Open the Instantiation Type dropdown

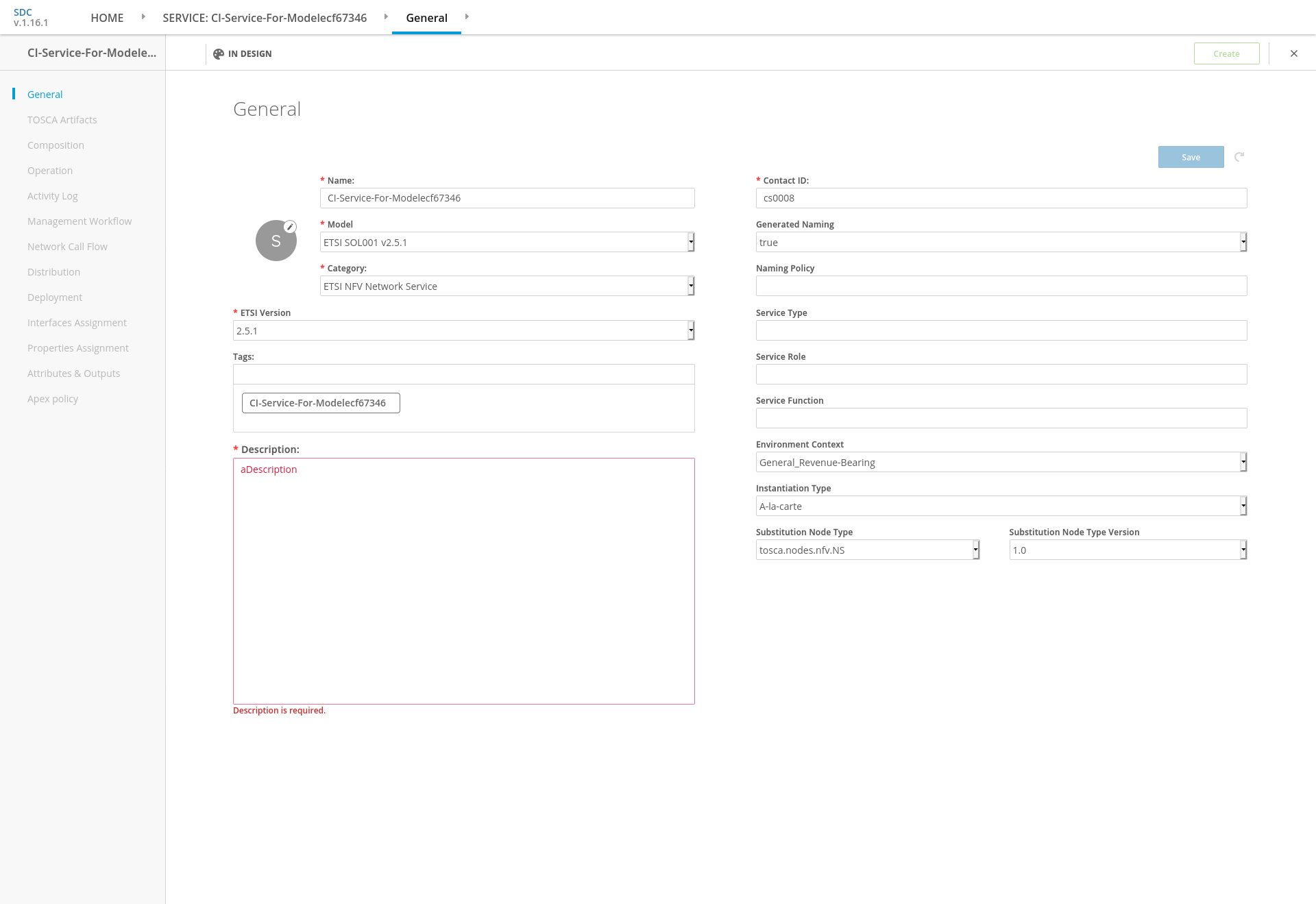[x=1001, y=506]
